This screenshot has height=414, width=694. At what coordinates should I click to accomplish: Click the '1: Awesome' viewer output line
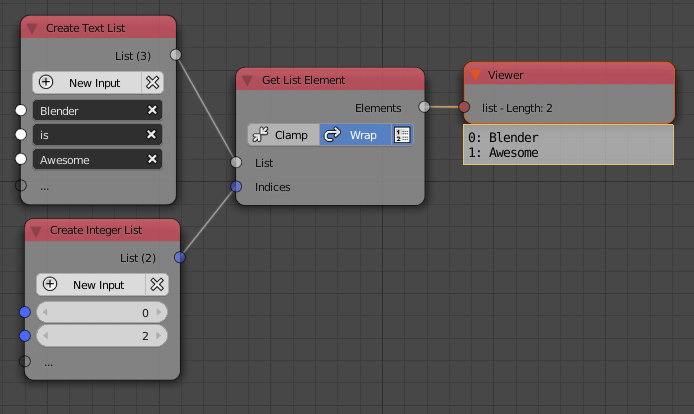503,153
